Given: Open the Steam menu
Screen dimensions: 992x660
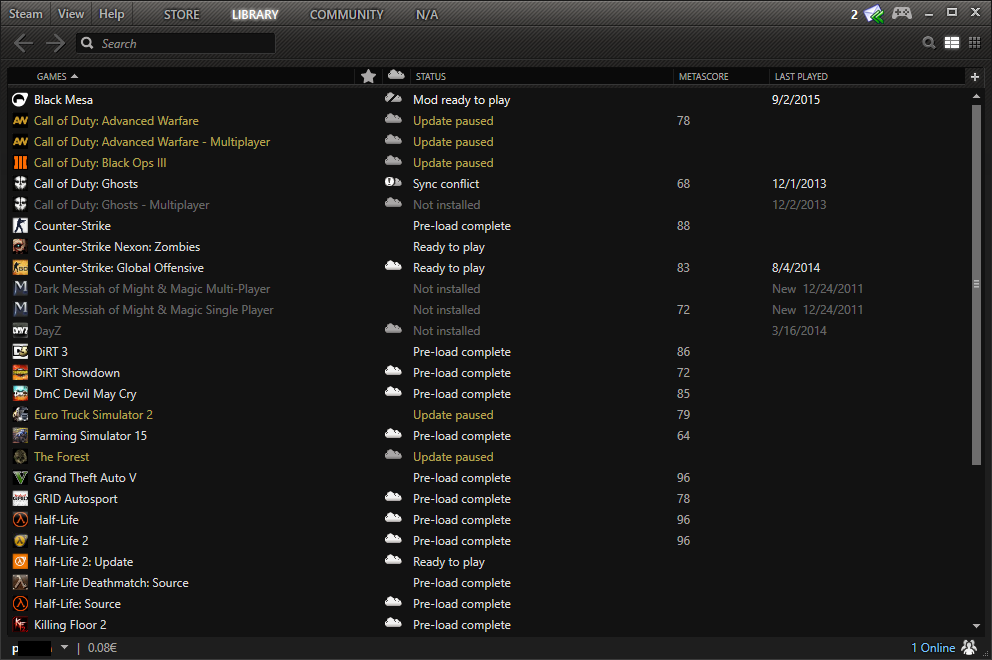Looking at the screenshot, I should tap(26, 14).
